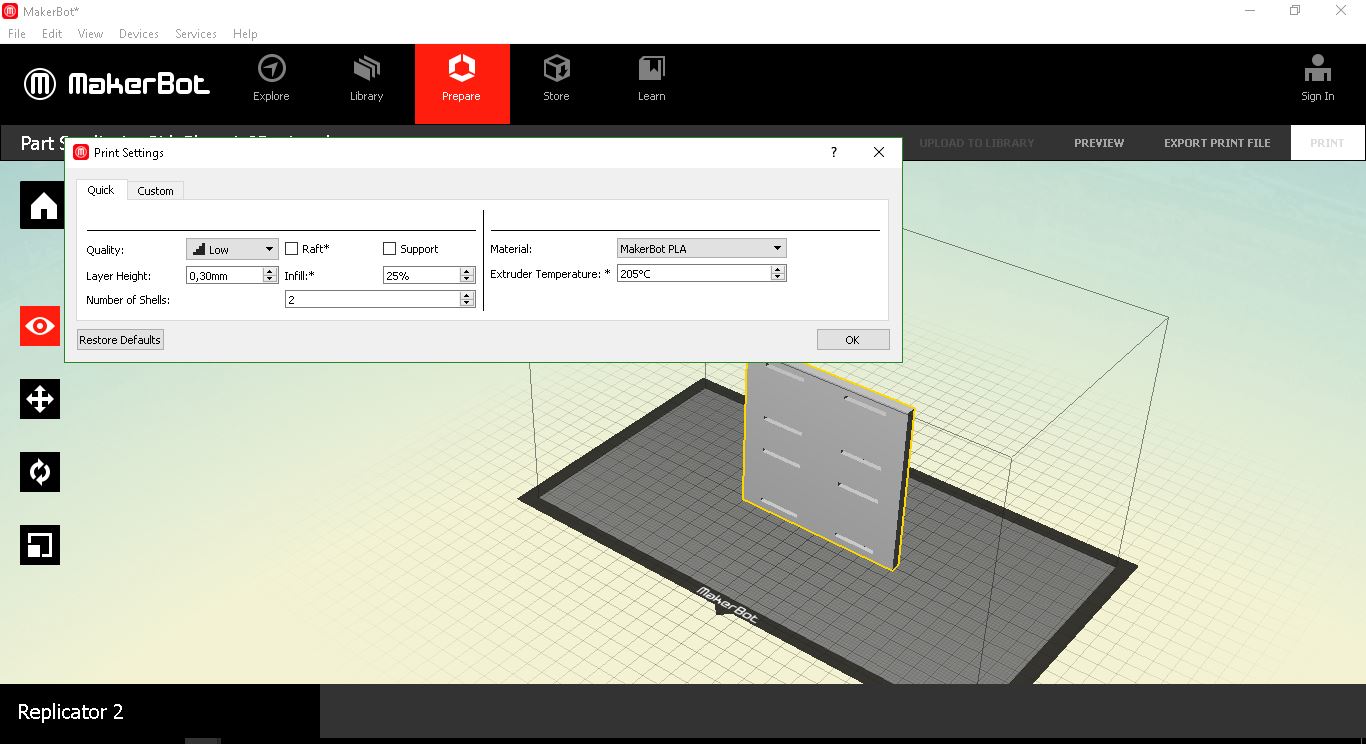
Task: Decrease the Layer Height value
Action: pyautogui.click(x=270, y=279)
